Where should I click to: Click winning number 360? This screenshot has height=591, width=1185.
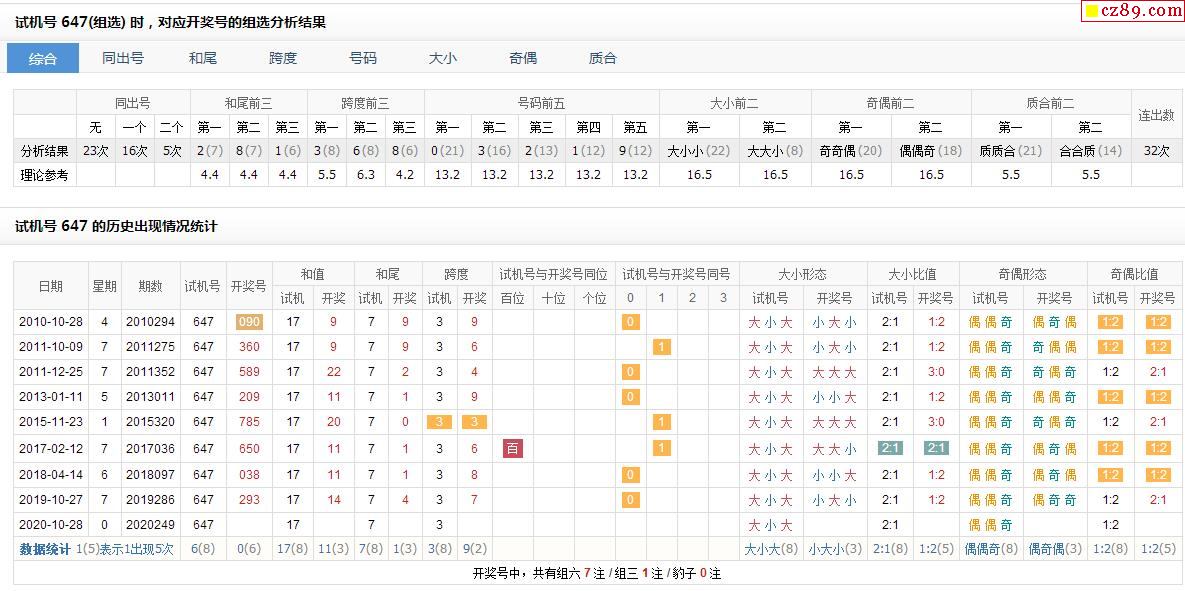249,347
